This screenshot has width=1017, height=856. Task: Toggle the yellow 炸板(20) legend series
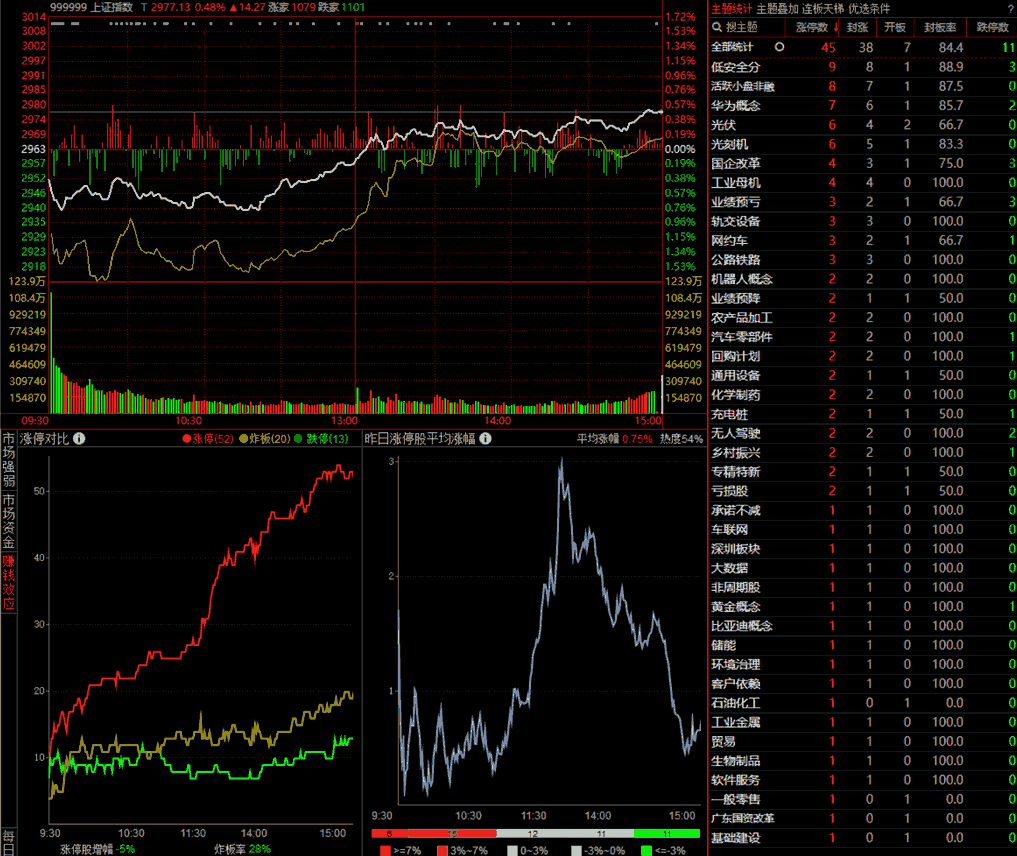(265, 439)
